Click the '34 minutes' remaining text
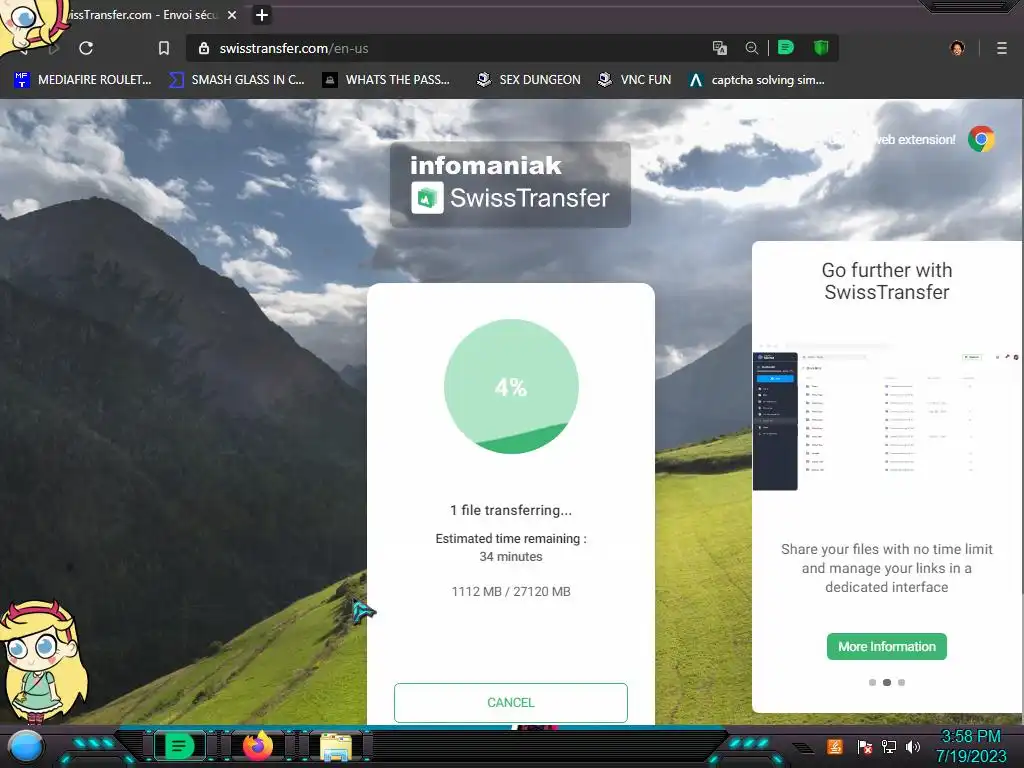1024x768 pixels. [511, 556]
